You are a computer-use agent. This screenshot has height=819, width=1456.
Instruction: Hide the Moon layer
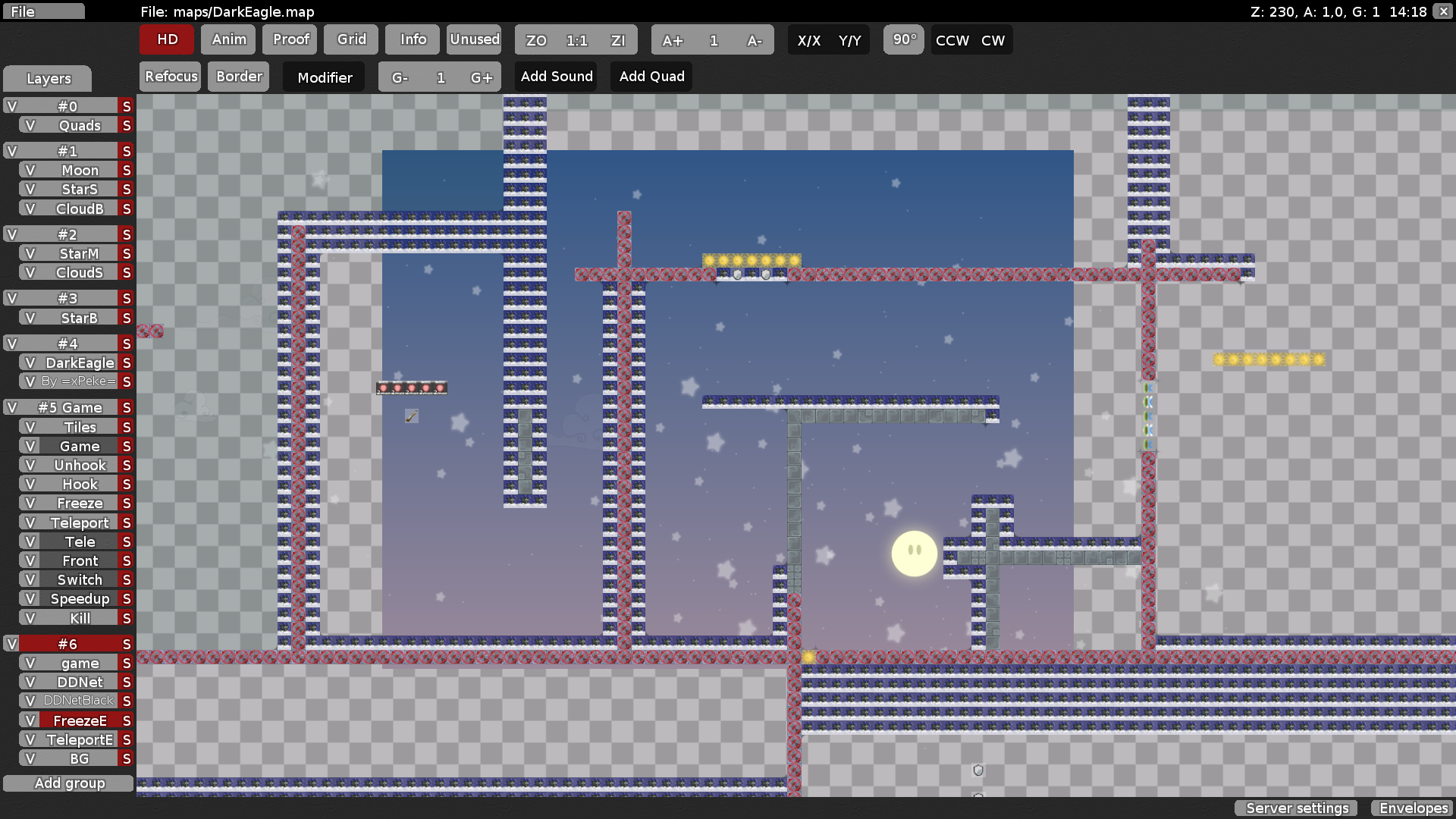coord(30,170)
